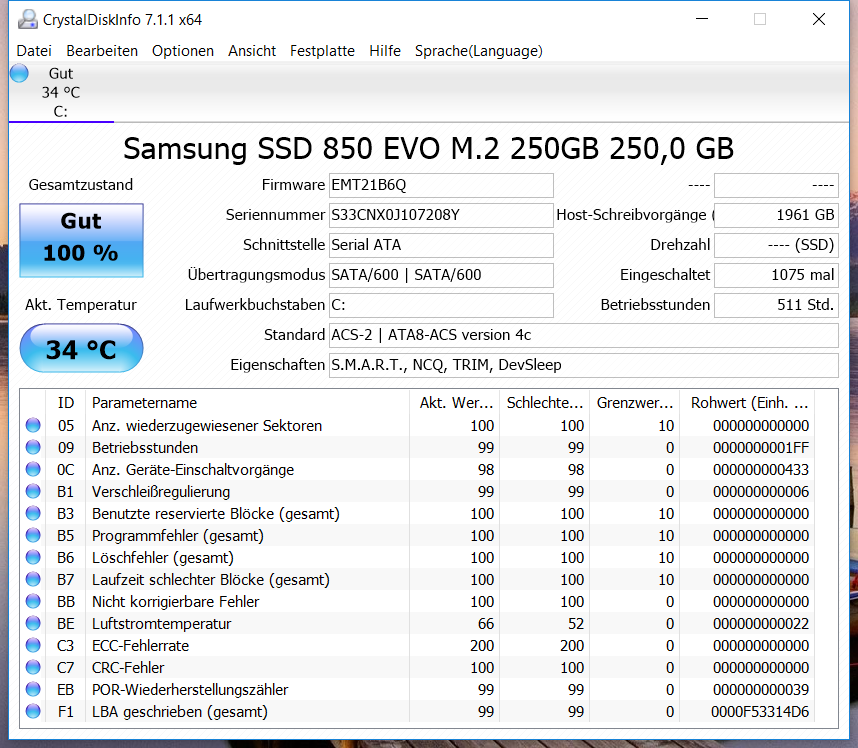Image resolution: width=858 pixels, height=748 pixels.
Task: Click the Drehzahl value ---- (SSD)
Action: tap(776, 245)
